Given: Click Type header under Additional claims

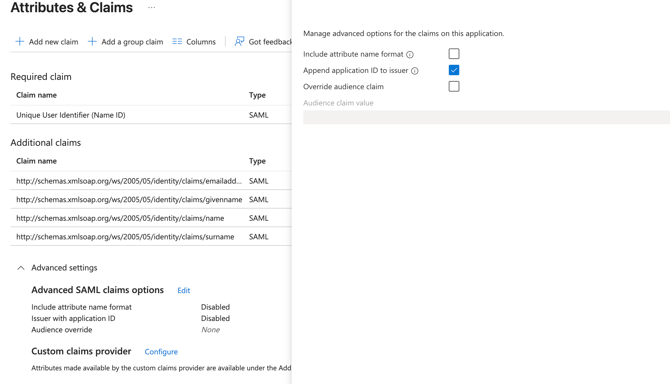Looking at the screenshot, I should coord(257,161).
